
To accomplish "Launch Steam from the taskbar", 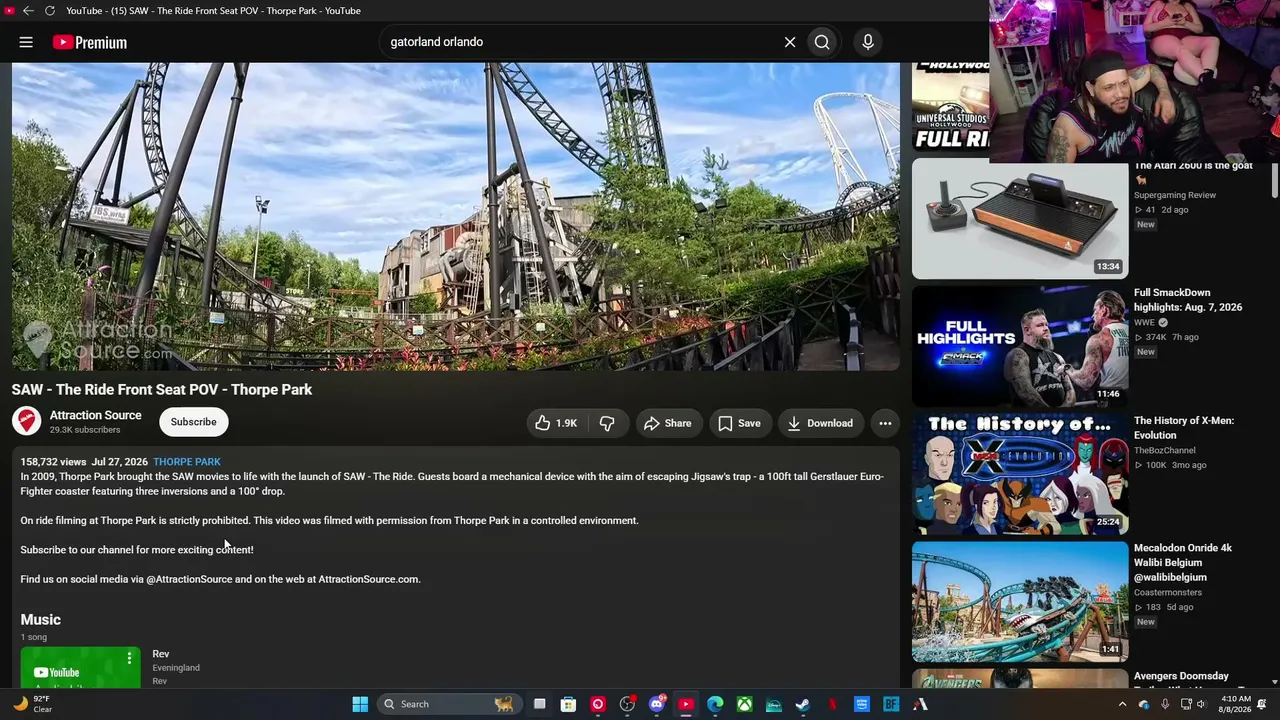I will click(803, 704).
